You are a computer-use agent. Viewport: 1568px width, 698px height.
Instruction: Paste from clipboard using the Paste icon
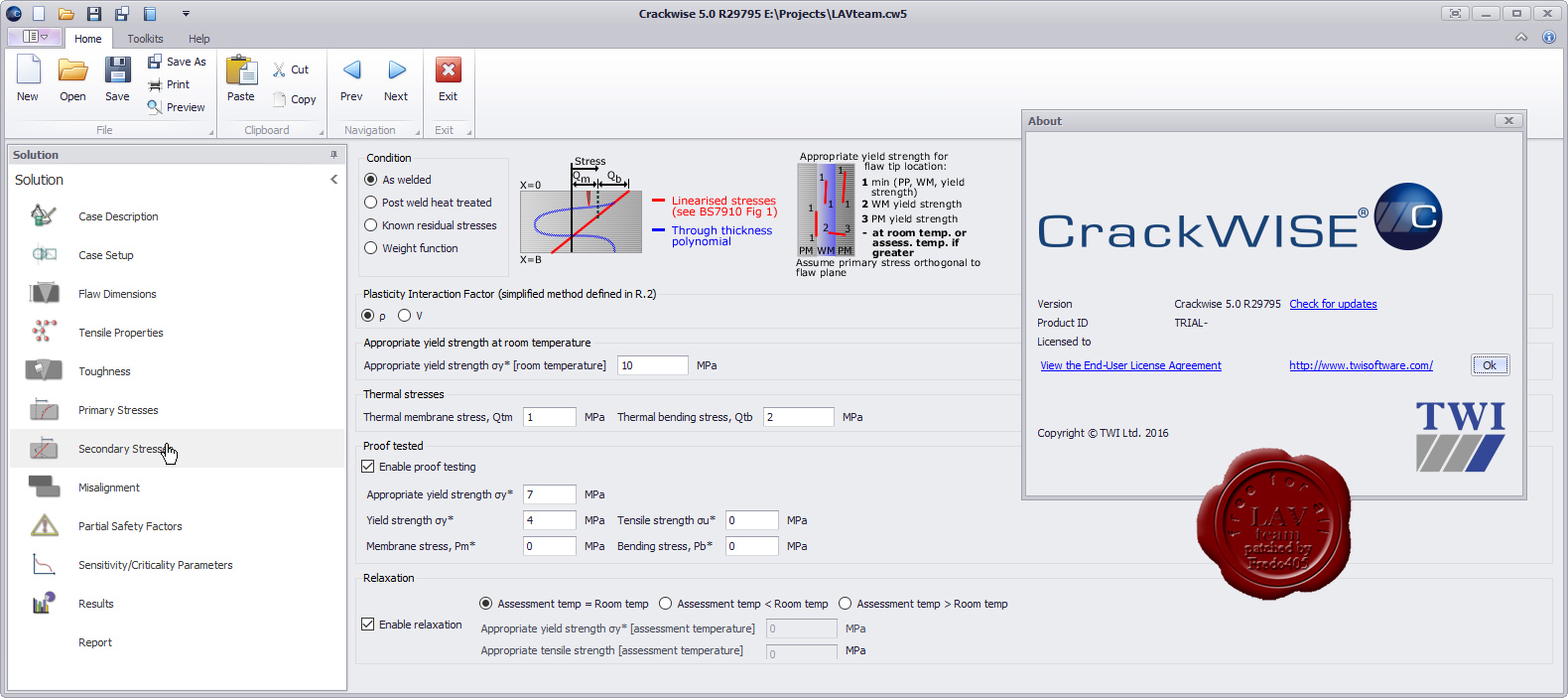click(241, 70)
